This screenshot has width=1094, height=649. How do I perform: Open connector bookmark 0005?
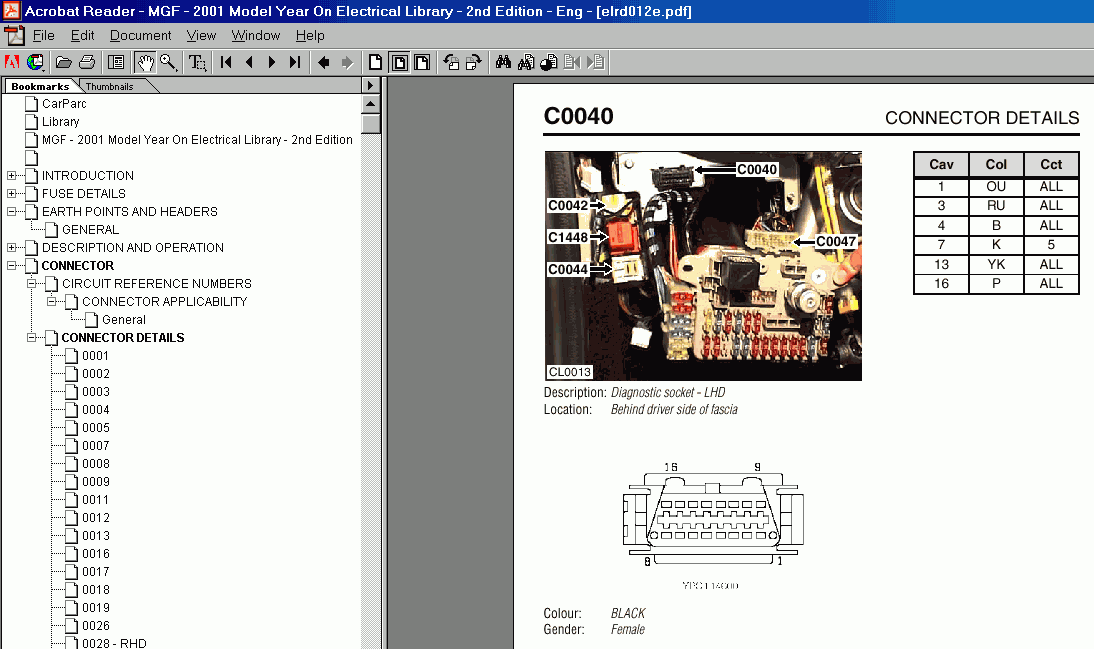[x=96, y=428]
